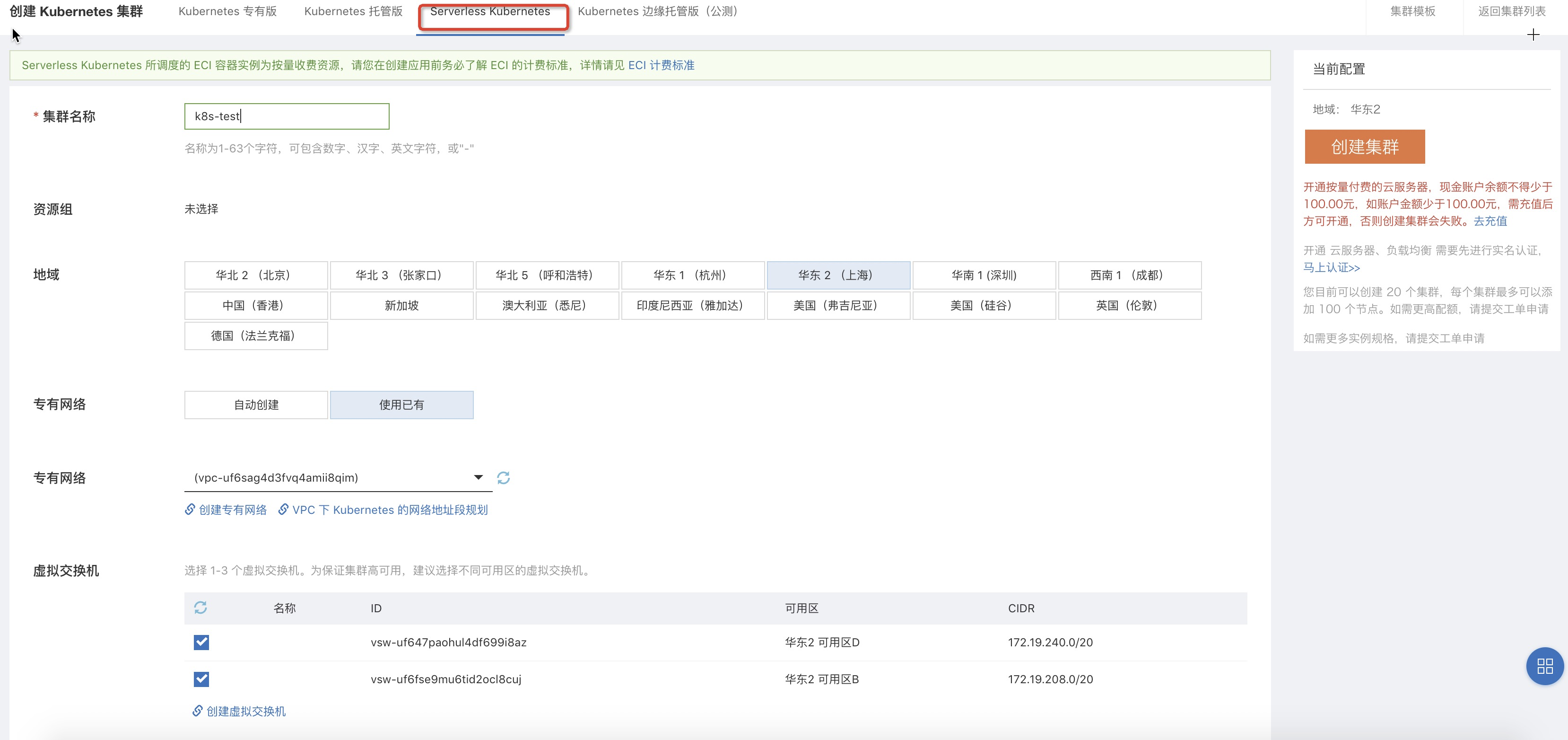Switch to Kubernetes 托管版 tab
The image size is (1568, 740).
pyautogui.click(x=353, y=11)
